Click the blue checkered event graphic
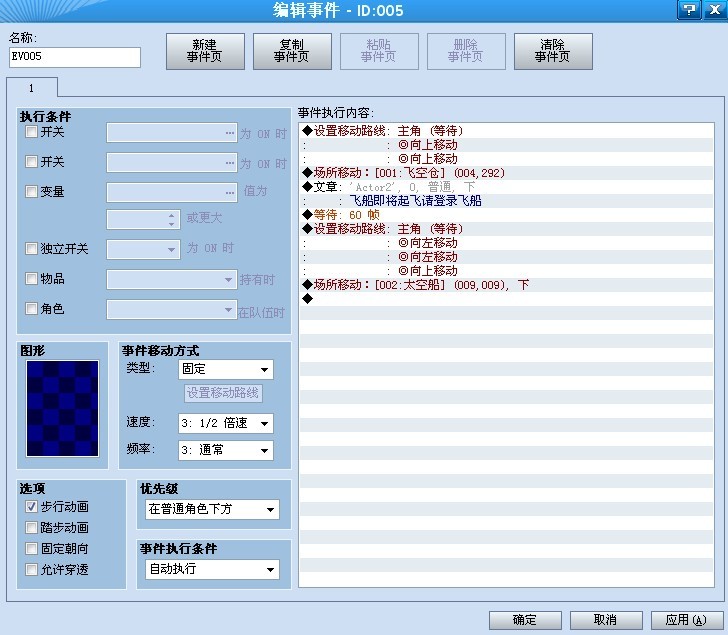Viewport: 728px width, 635px height. pyautogui.click(x=62, y=408)
